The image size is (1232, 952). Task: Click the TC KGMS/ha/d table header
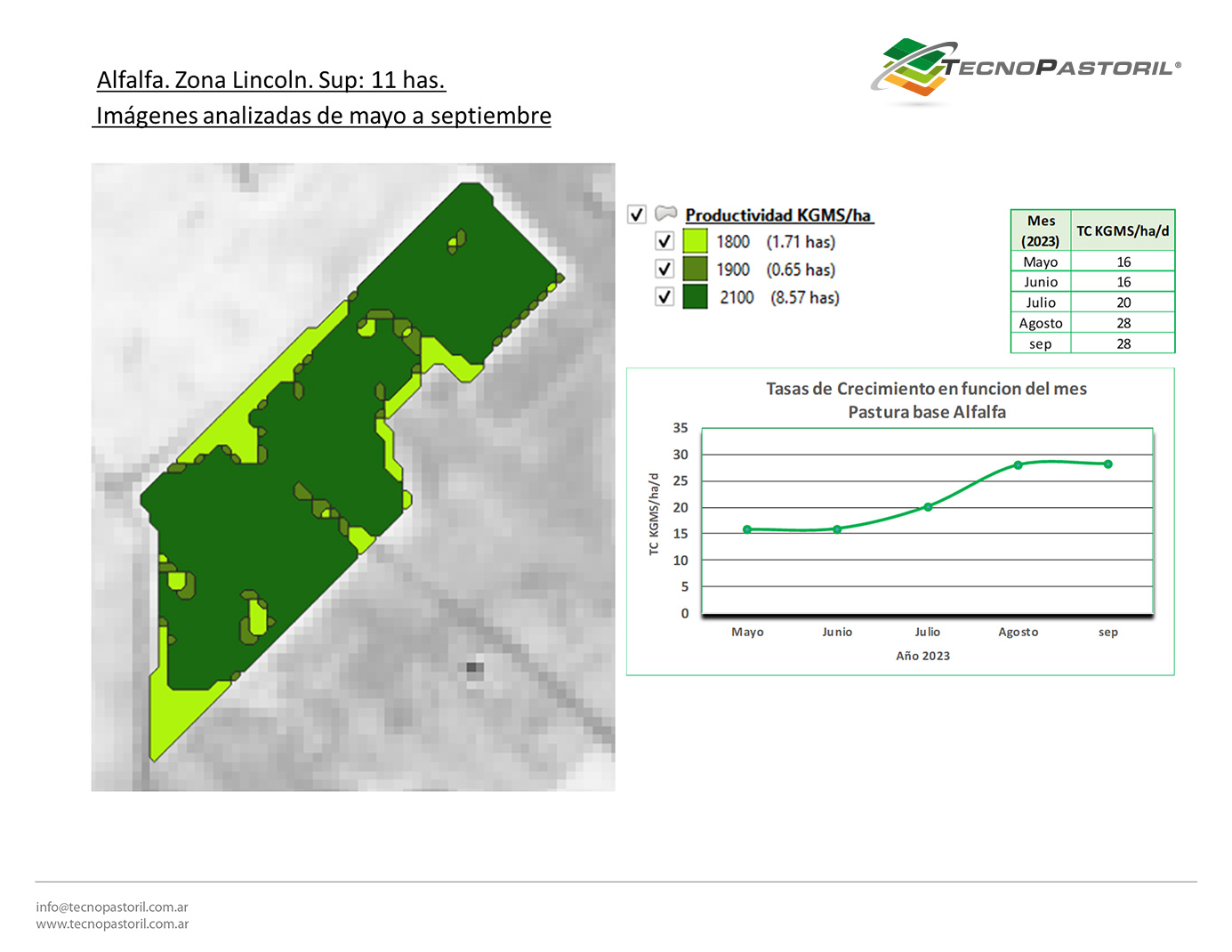pyautogui.click(x=1123, y=231)
